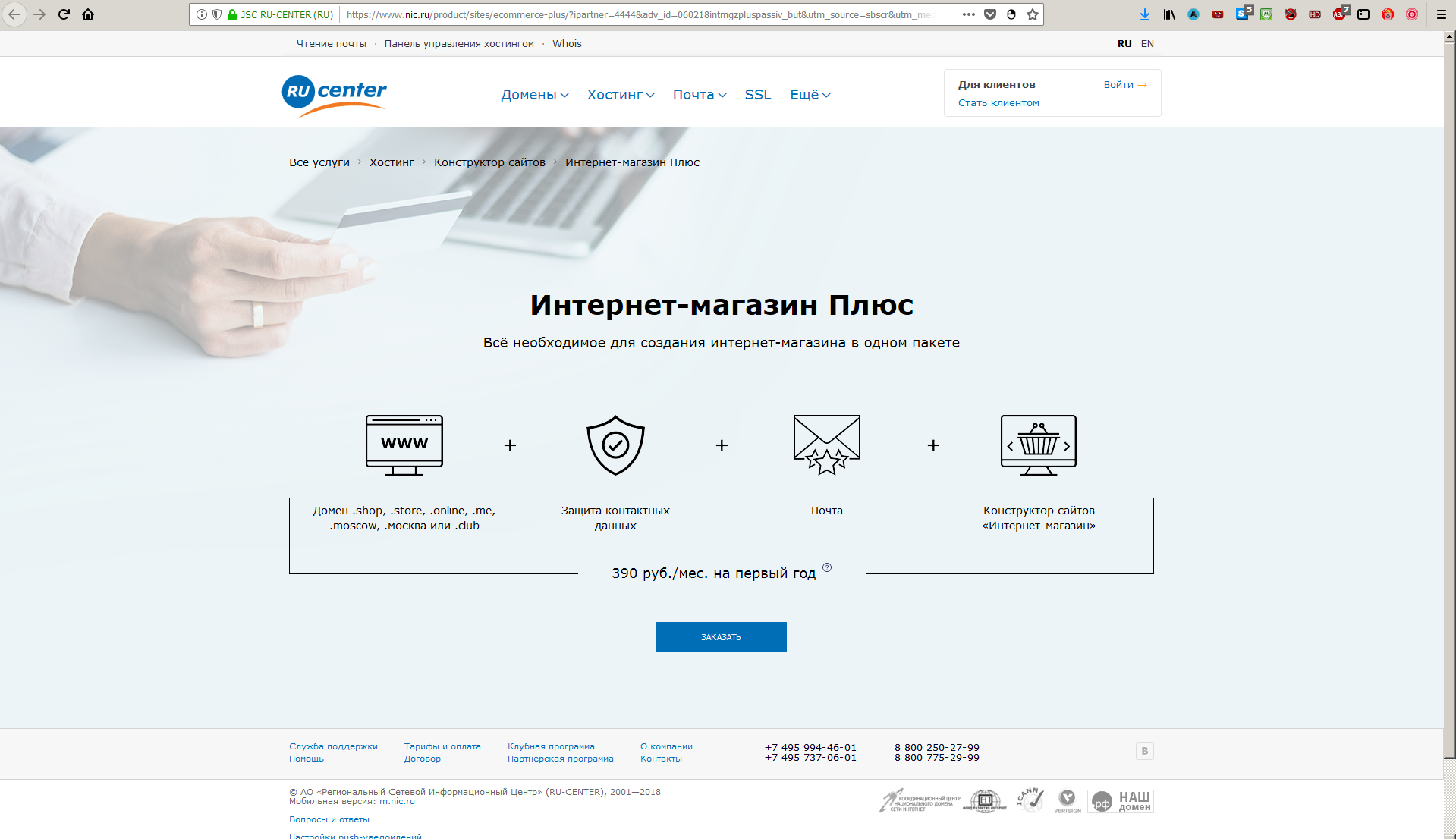Open Договор footer link

(x=423, y=759)
